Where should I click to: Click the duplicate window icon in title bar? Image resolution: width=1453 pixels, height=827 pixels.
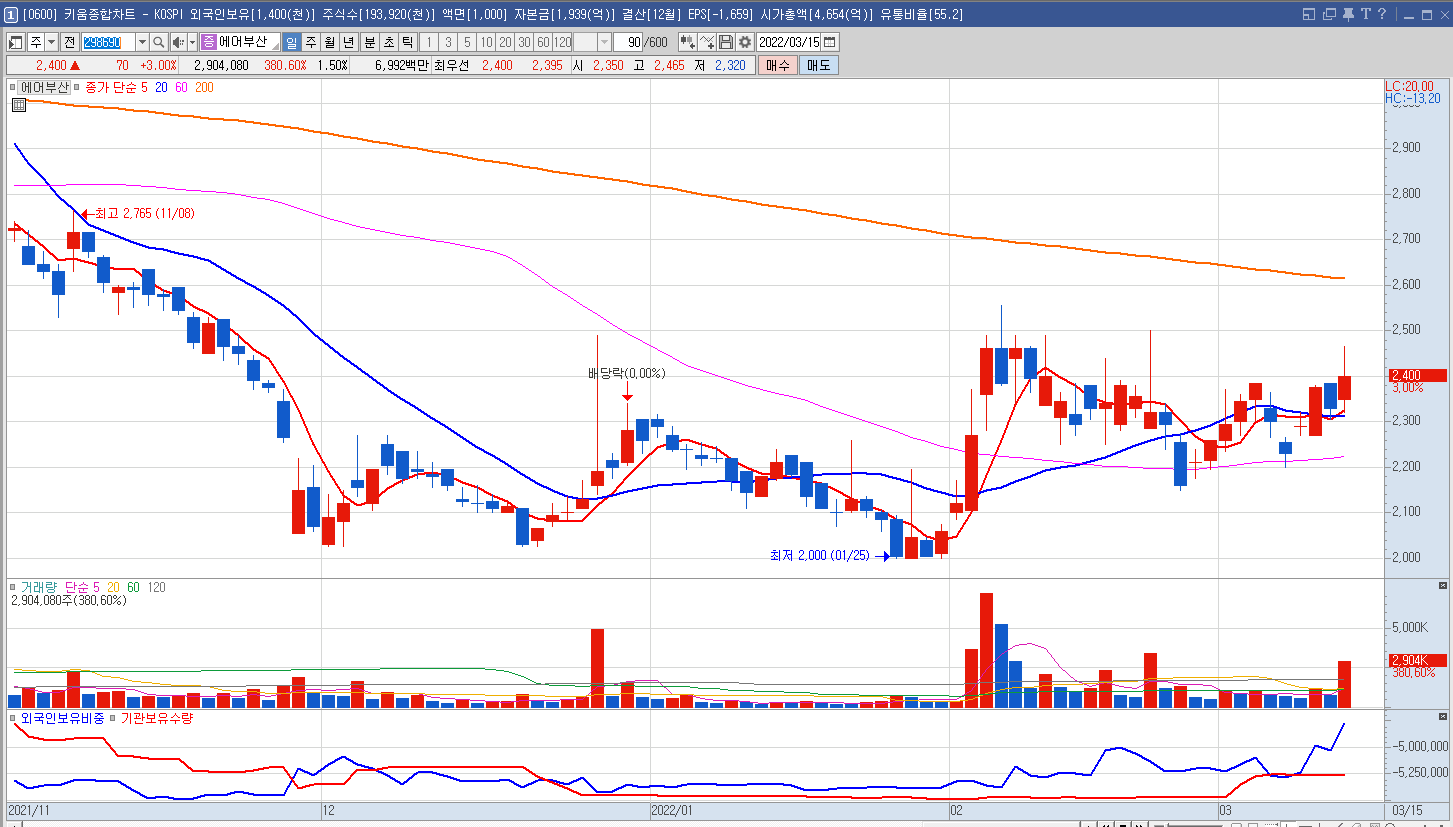coord(1329,14)
